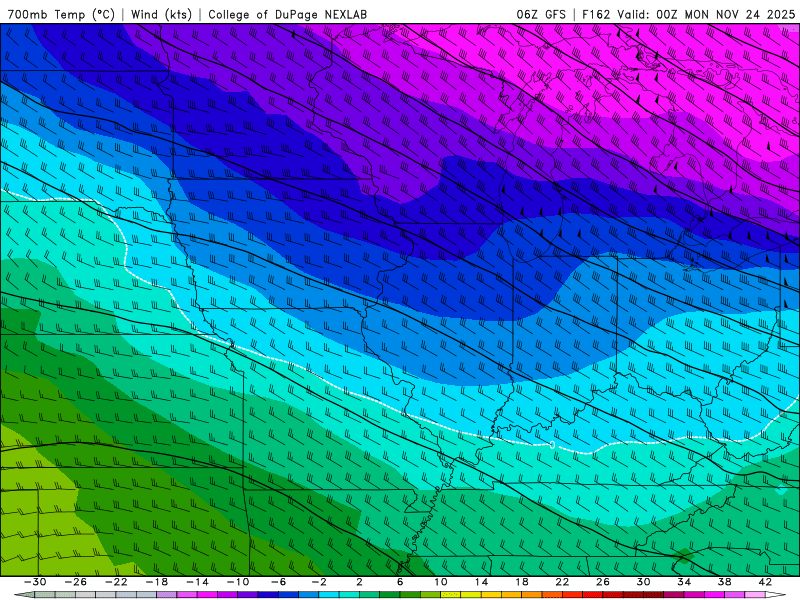Click the 10 color scale label
This screenshot has width=800, height=600.
point(441,582)
